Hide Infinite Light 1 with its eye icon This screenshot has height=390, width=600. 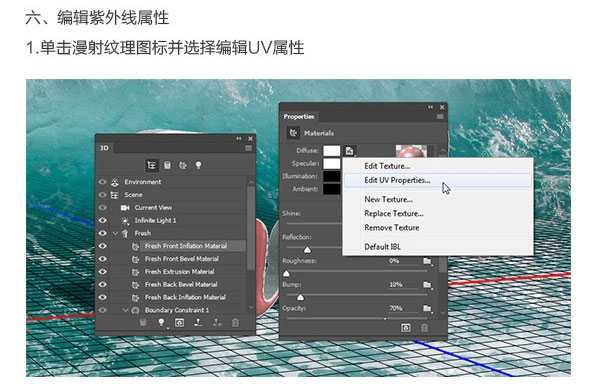tap(103, 220)
